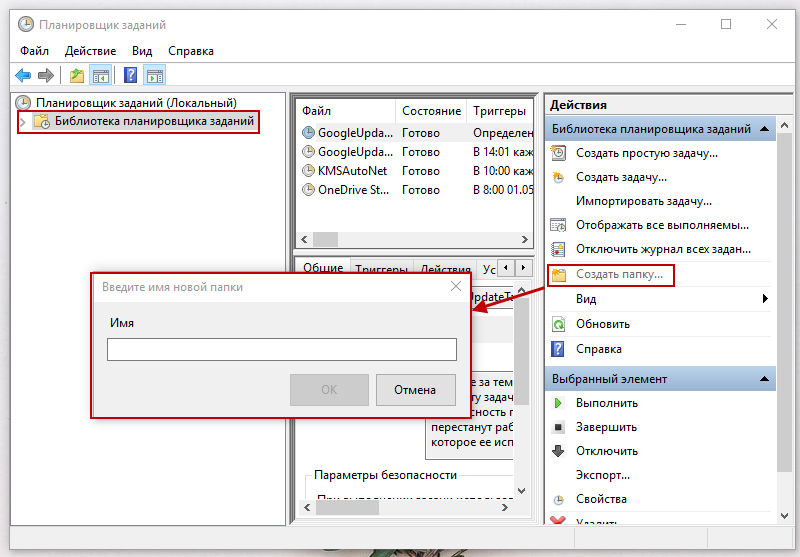Expand the Библиотека планировщика заданий tree node

point(24,122)
